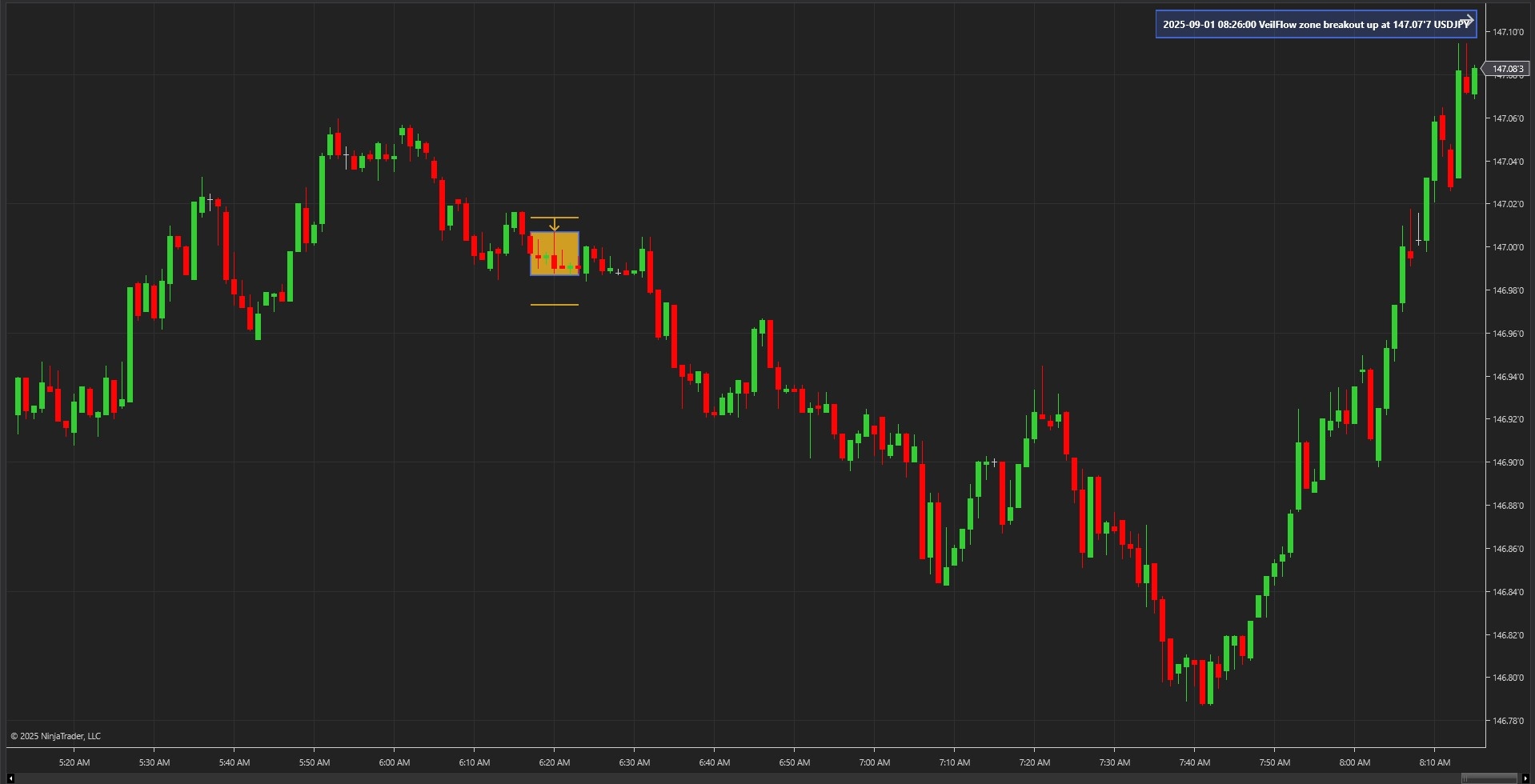
Task: Toggle visibility of the price axis label 147.08'3
Action: (1507, 69)
